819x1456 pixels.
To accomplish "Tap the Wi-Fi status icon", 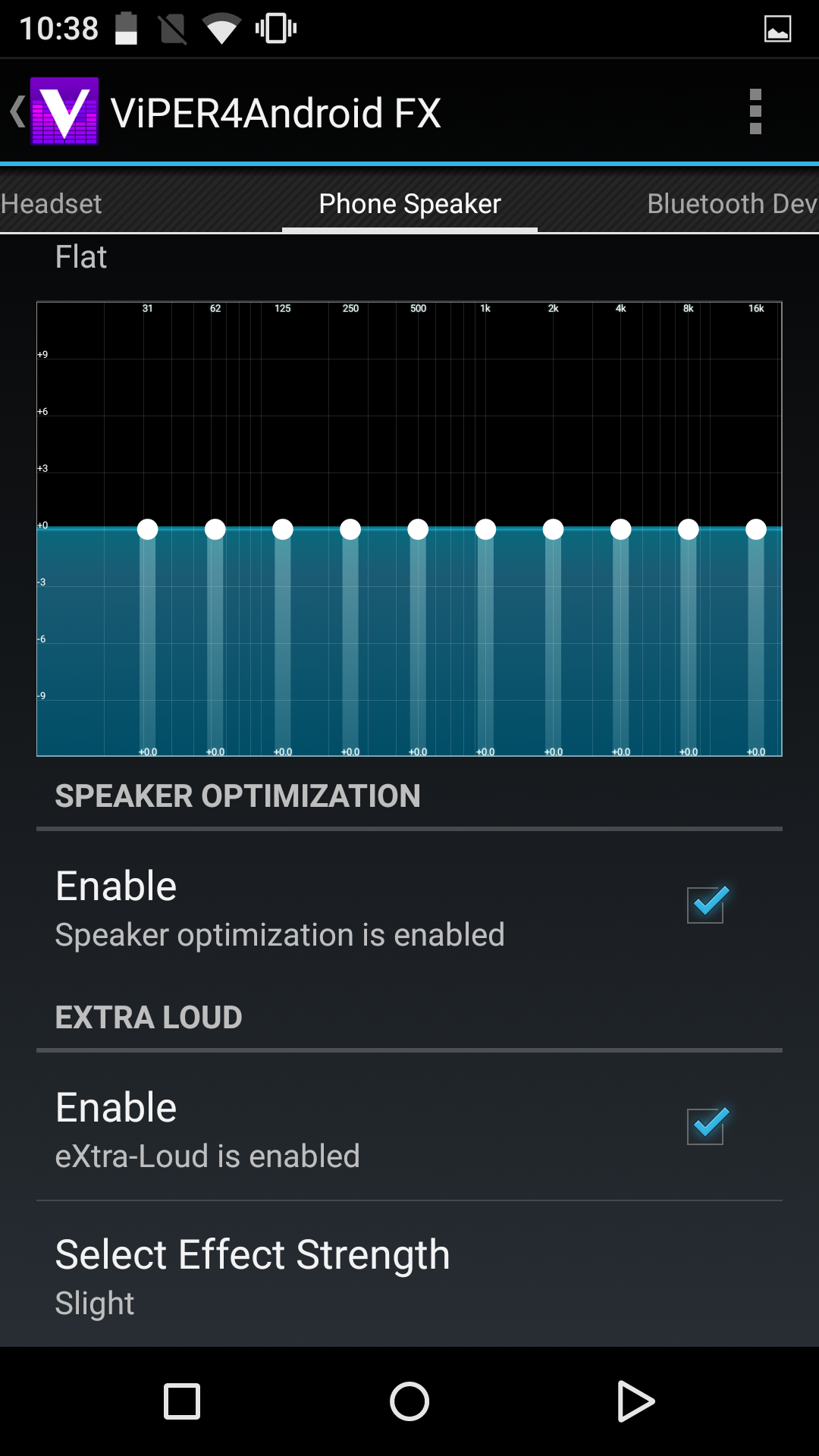I will 221,29.
